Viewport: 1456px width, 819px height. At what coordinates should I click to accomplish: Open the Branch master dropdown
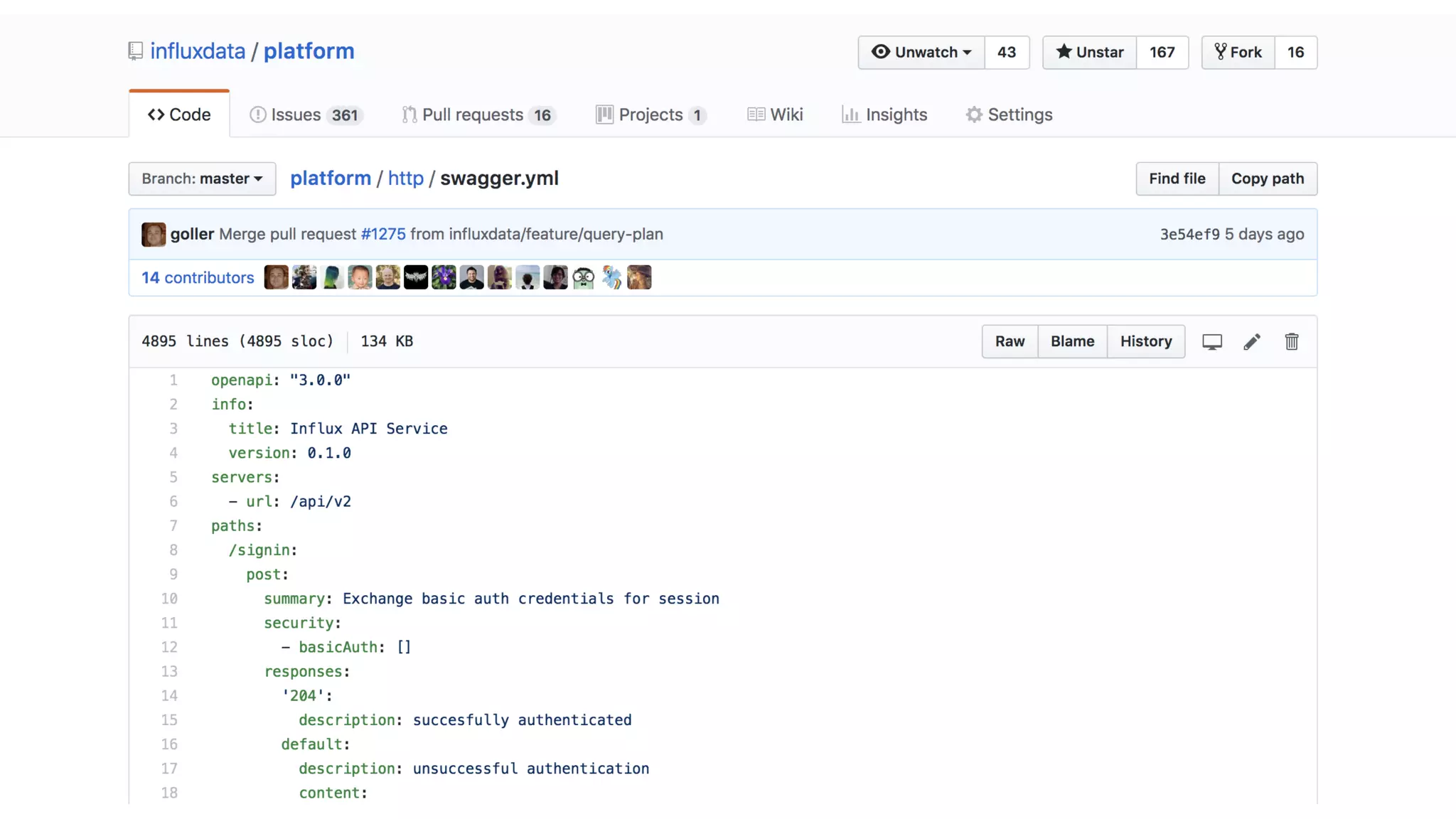pyautogui.click(x=202, y=178)
